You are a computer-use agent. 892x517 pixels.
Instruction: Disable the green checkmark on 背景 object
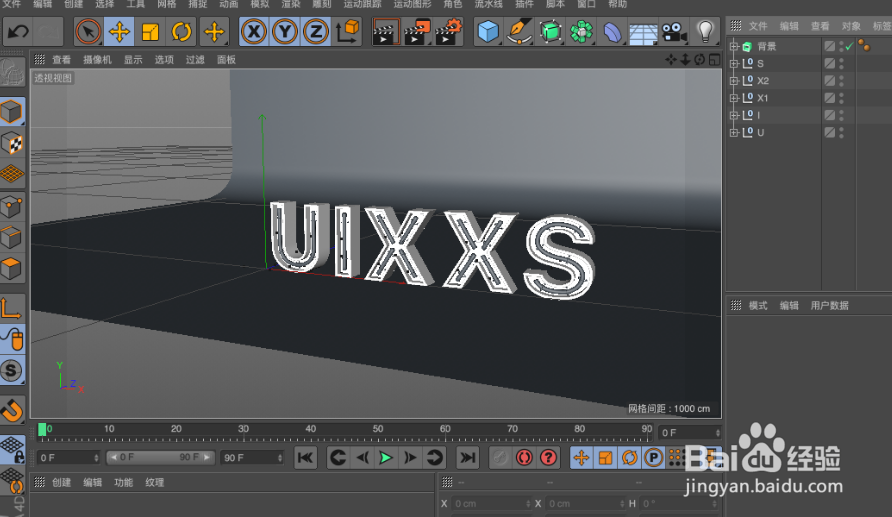tap(849, 47)
